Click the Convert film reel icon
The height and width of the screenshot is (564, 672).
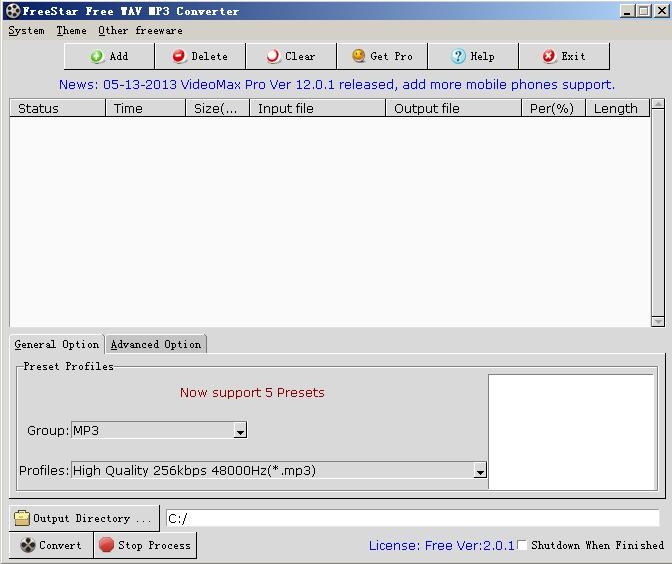tap(28, 545)
